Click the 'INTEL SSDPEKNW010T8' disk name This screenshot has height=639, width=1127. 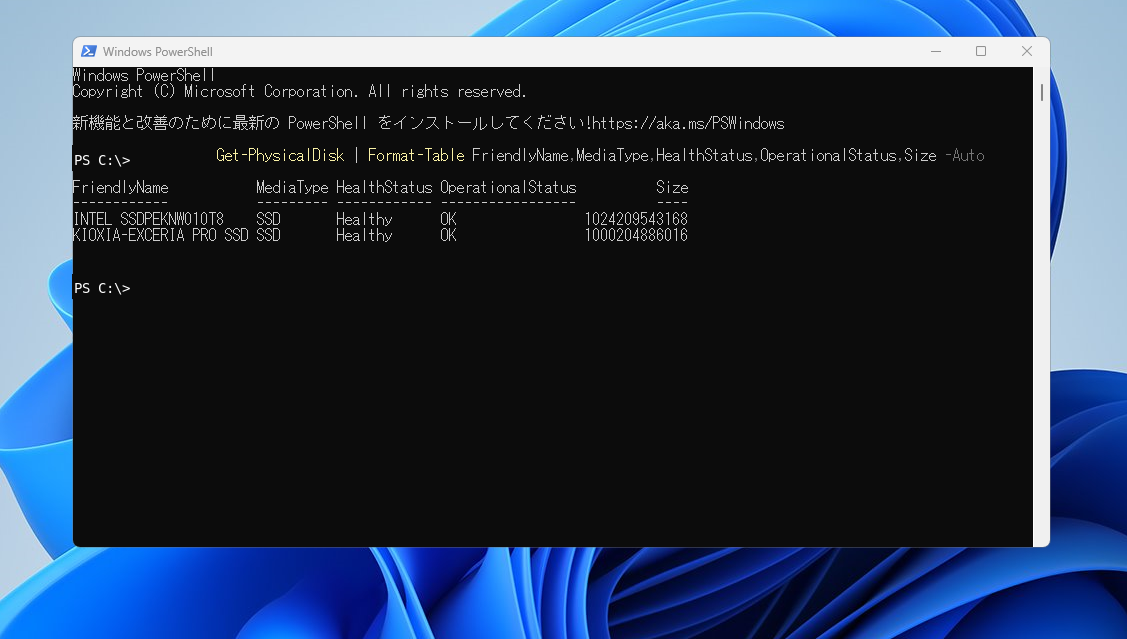(148, 219)
